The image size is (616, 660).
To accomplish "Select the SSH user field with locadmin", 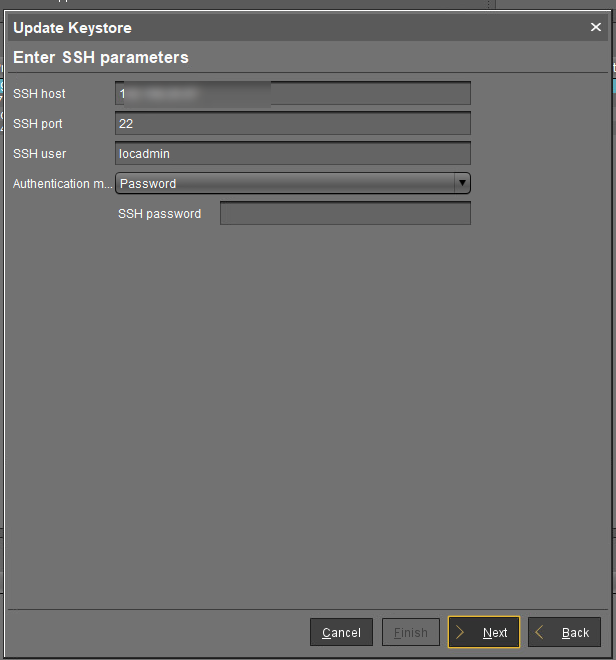I will [292, 154].
